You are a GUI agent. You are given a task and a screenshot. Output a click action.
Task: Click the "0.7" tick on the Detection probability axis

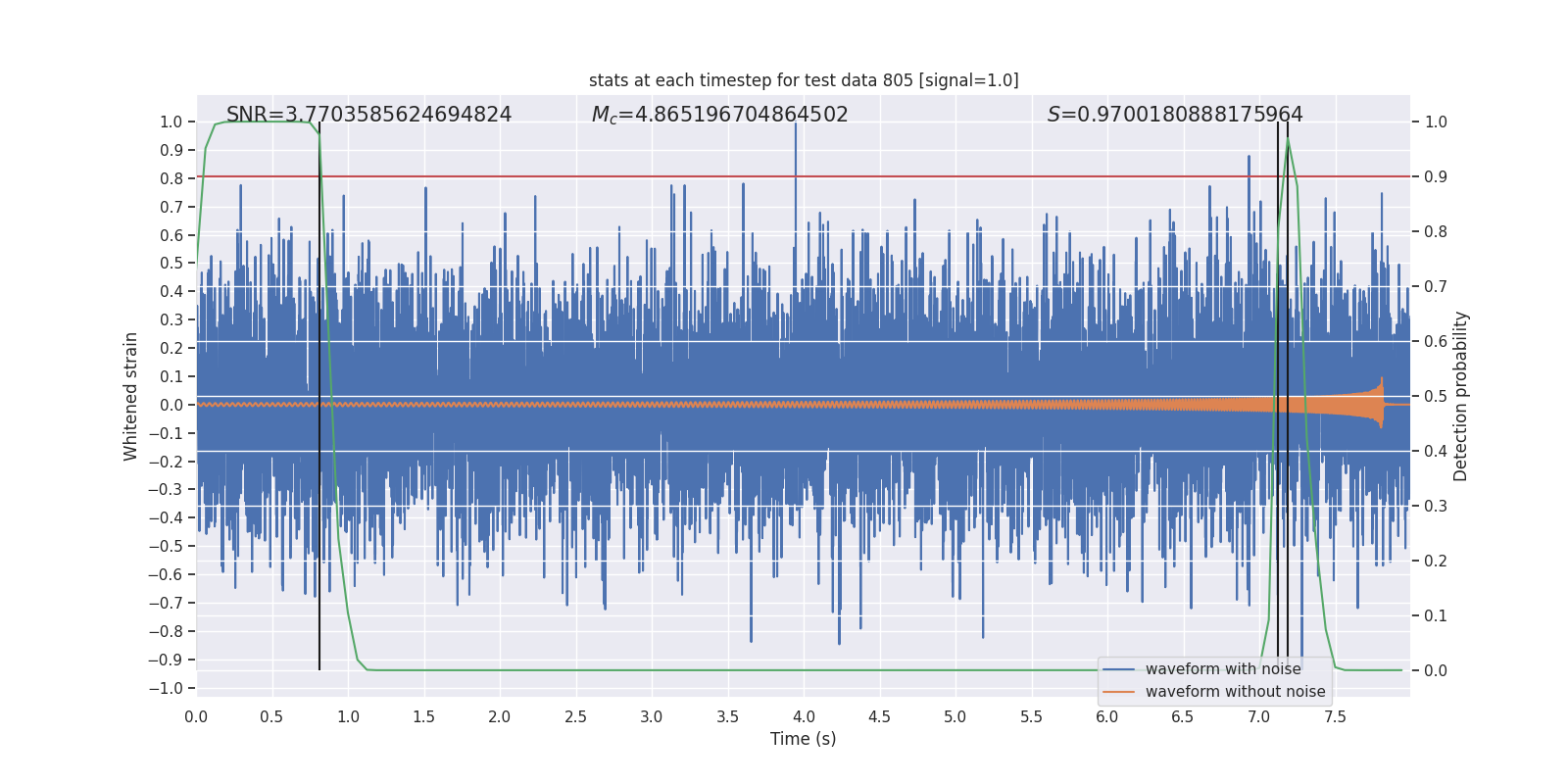[1436, 287]
